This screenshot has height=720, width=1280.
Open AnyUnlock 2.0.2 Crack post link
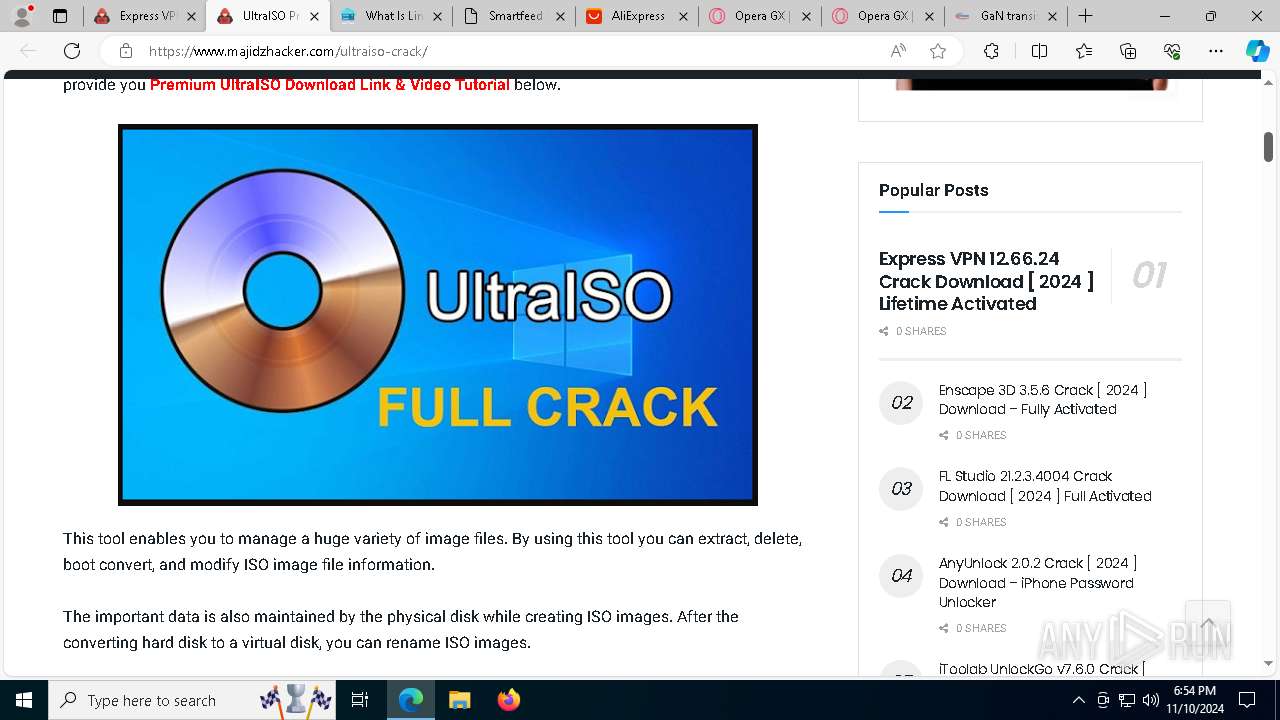[x=1038, y=582]
